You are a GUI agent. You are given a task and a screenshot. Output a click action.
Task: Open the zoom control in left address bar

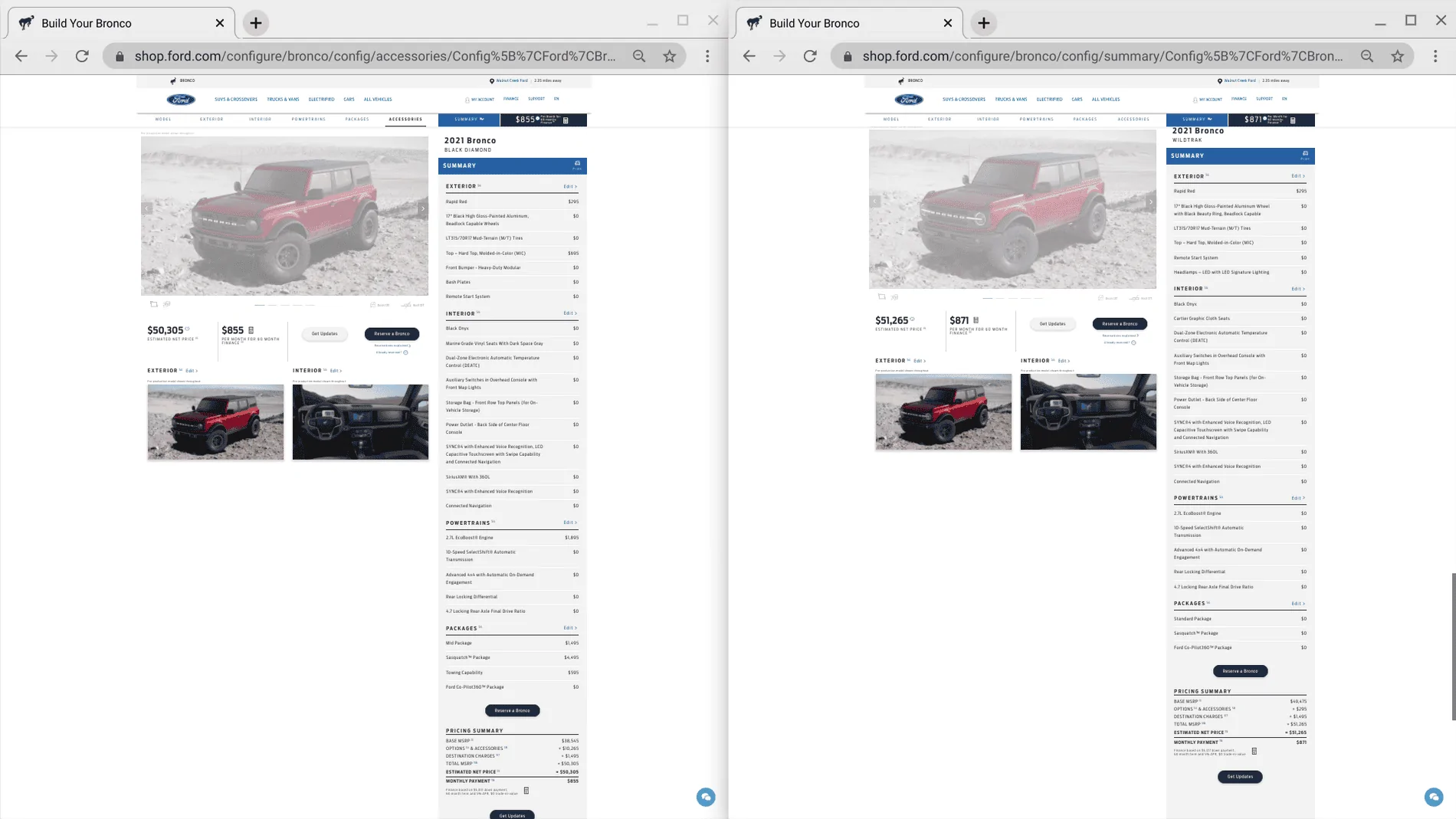point(639,56)
